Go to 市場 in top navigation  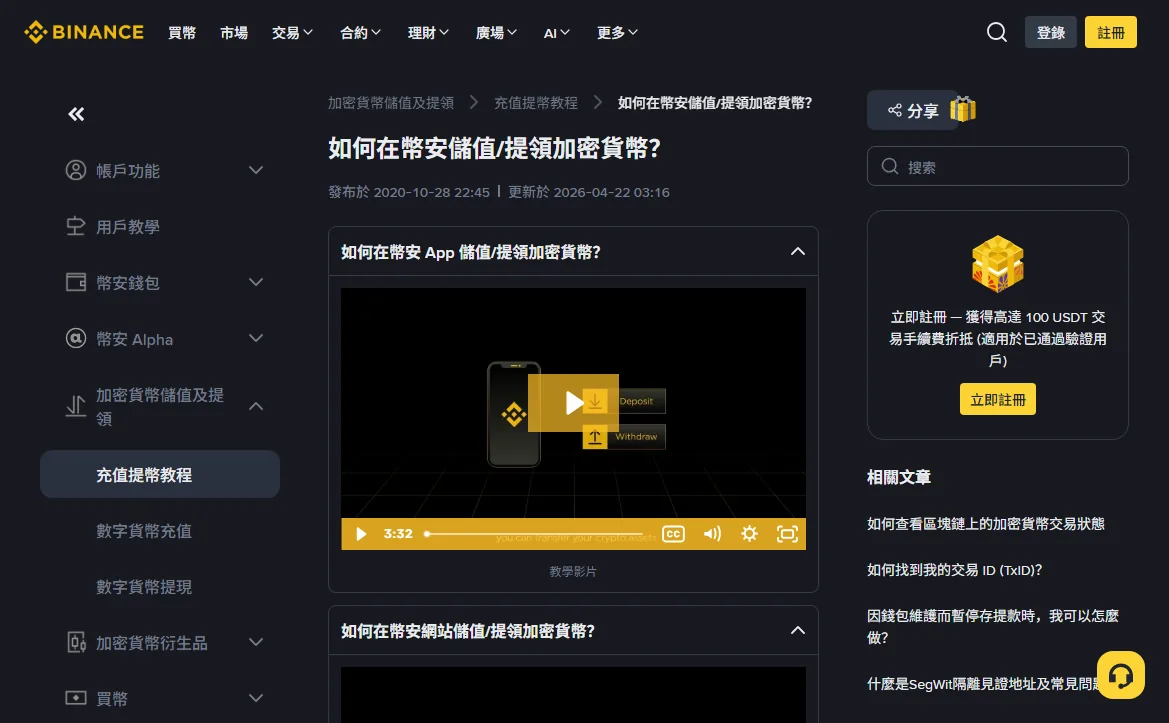234,32
